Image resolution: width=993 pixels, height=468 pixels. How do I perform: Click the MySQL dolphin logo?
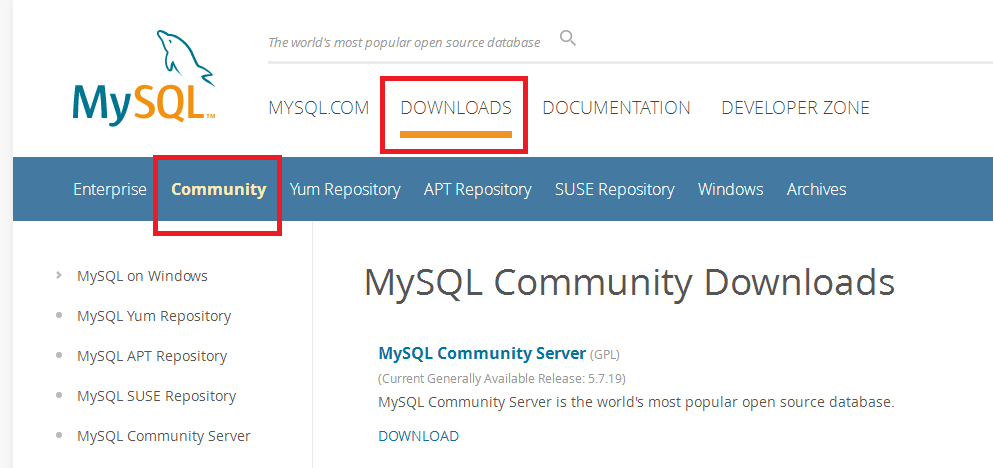(x=144, y=78)
